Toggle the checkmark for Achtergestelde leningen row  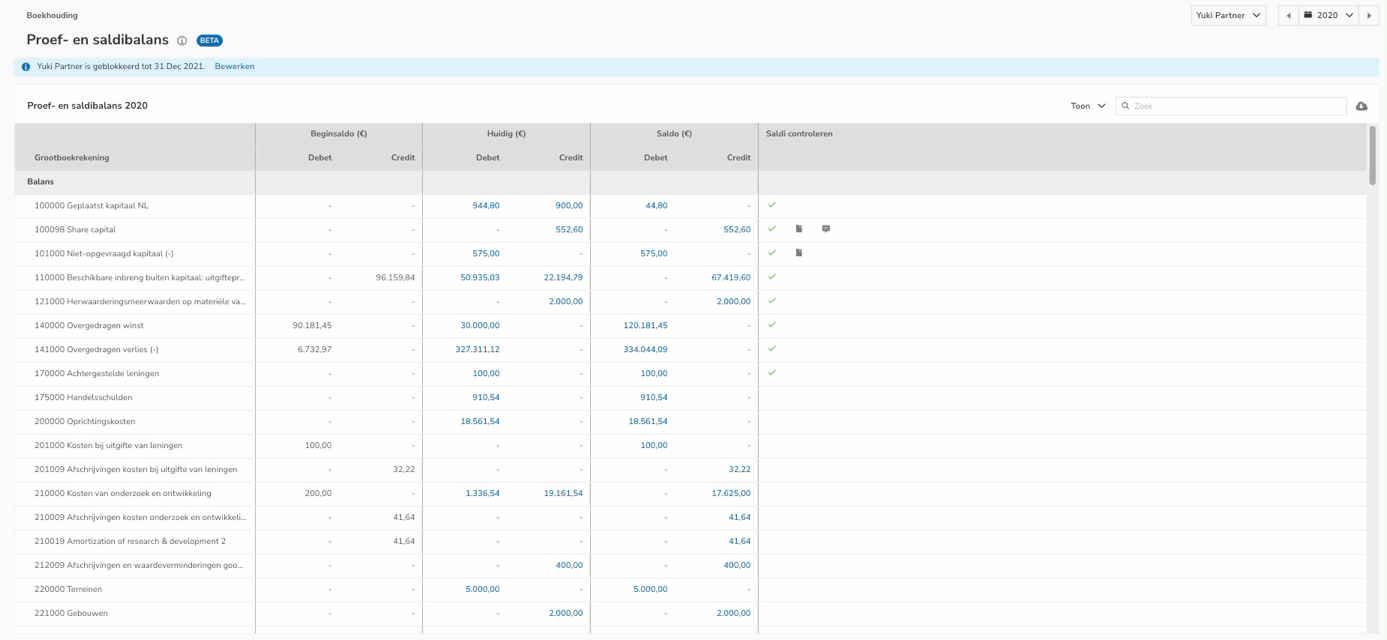772,373
